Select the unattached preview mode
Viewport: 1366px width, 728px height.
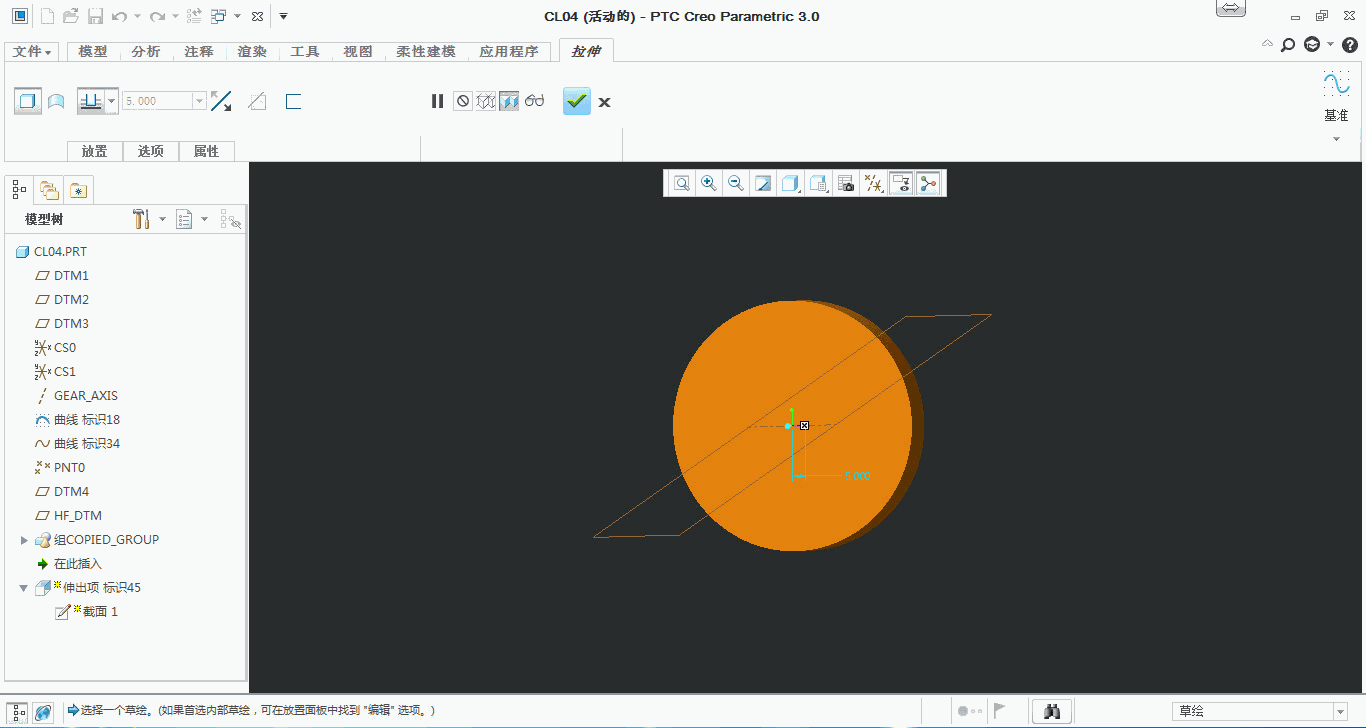pos(486,101)
